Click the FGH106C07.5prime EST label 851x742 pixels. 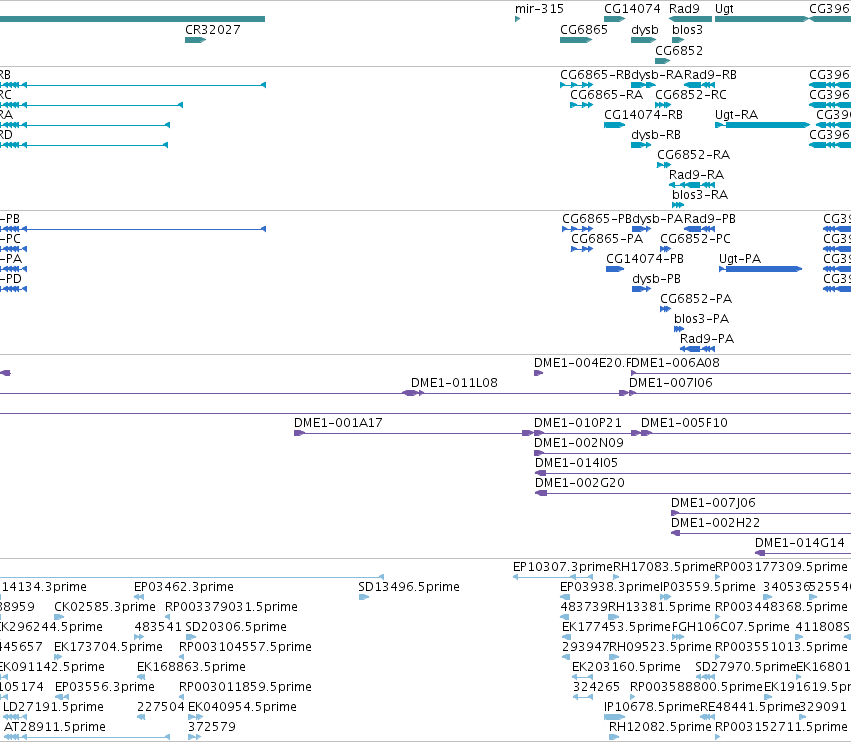[731, 627]
